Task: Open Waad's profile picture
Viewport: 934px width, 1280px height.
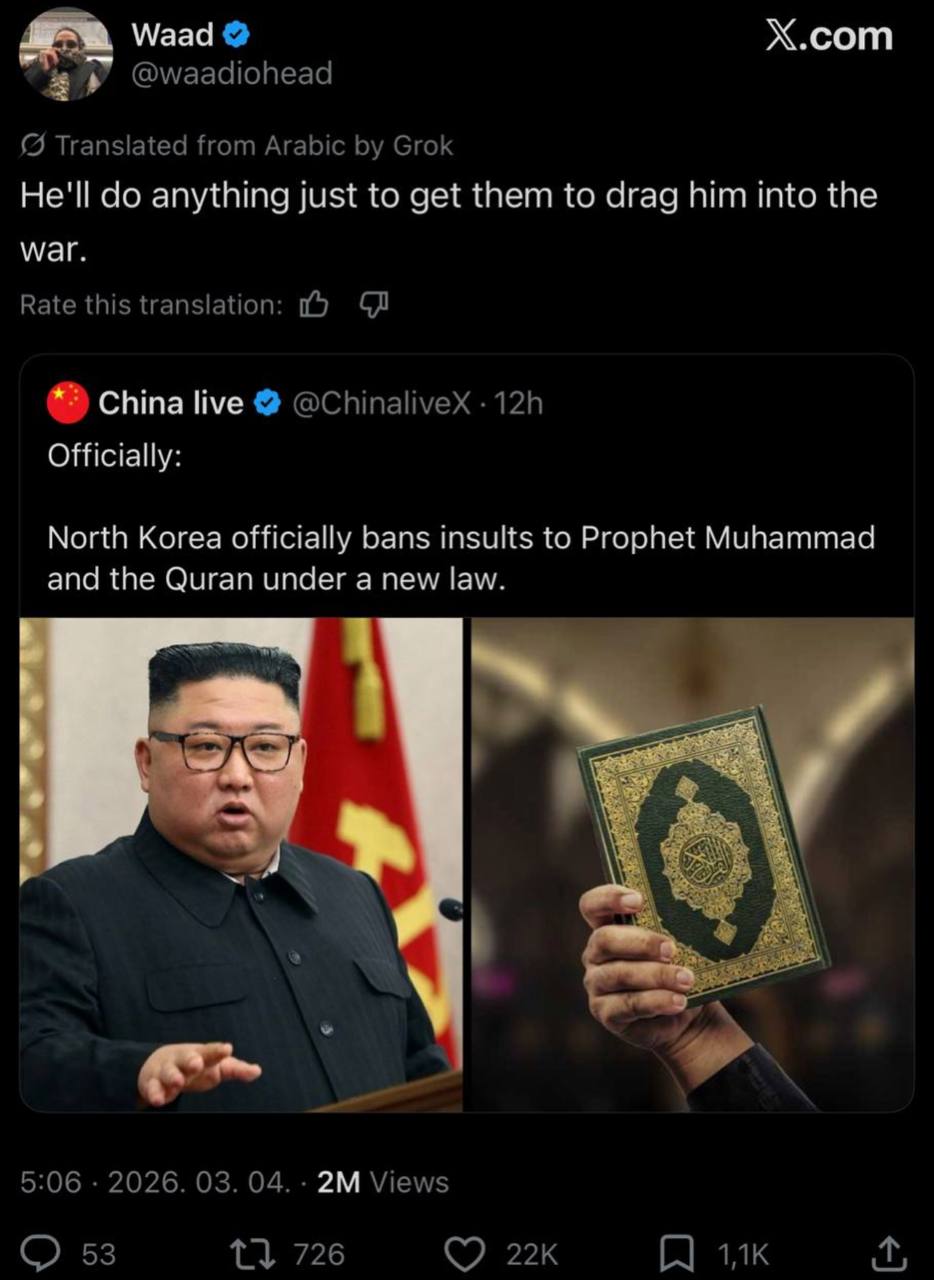Action: click(67, 55)
